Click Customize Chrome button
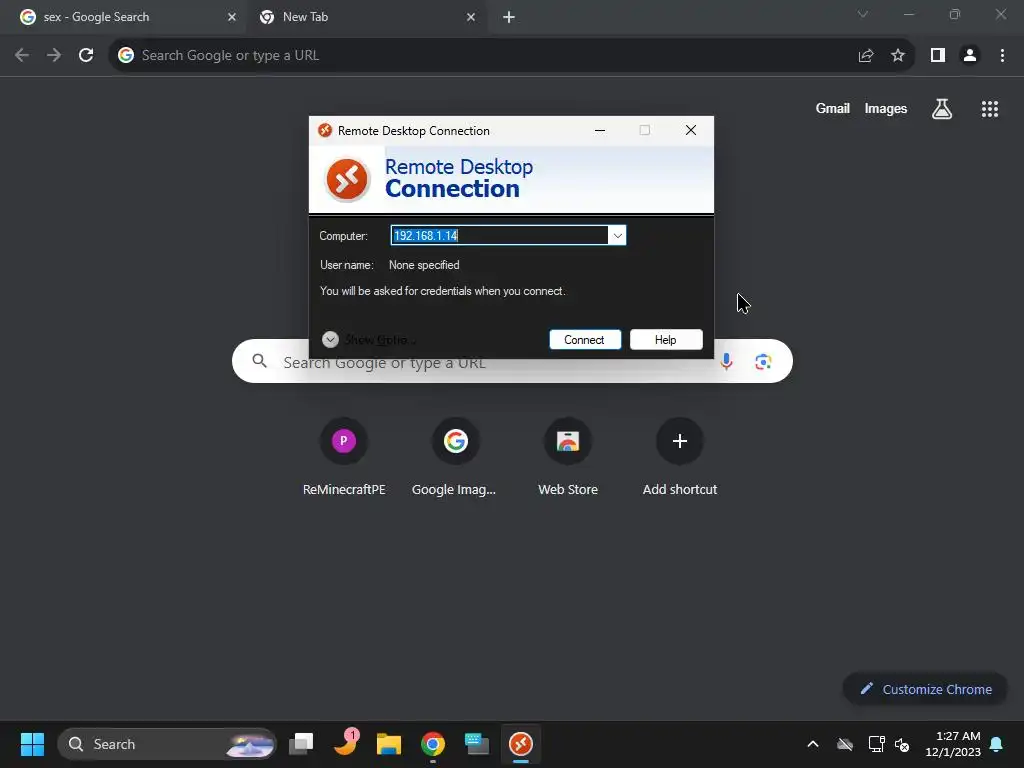 click(x=925, y=689)
